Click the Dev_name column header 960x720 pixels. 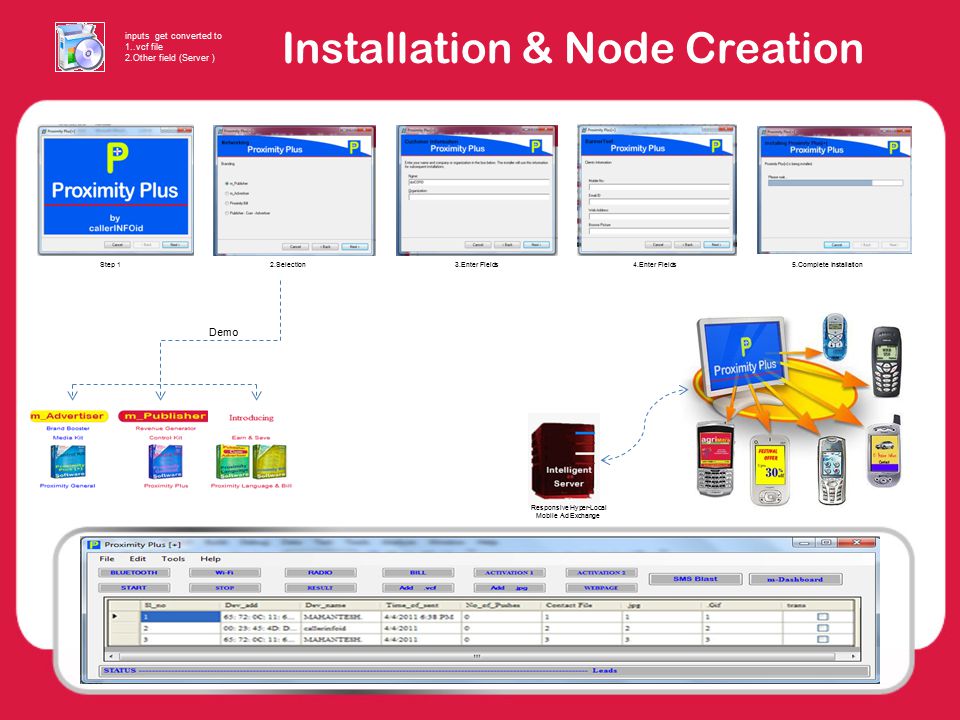pos(340,605)
